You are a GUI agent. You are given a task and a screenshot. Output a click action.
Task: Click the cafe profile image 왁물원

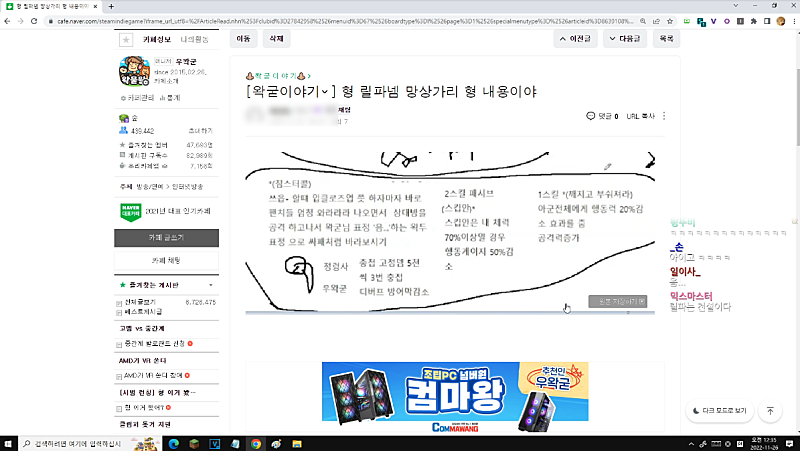tap(134, 71)
